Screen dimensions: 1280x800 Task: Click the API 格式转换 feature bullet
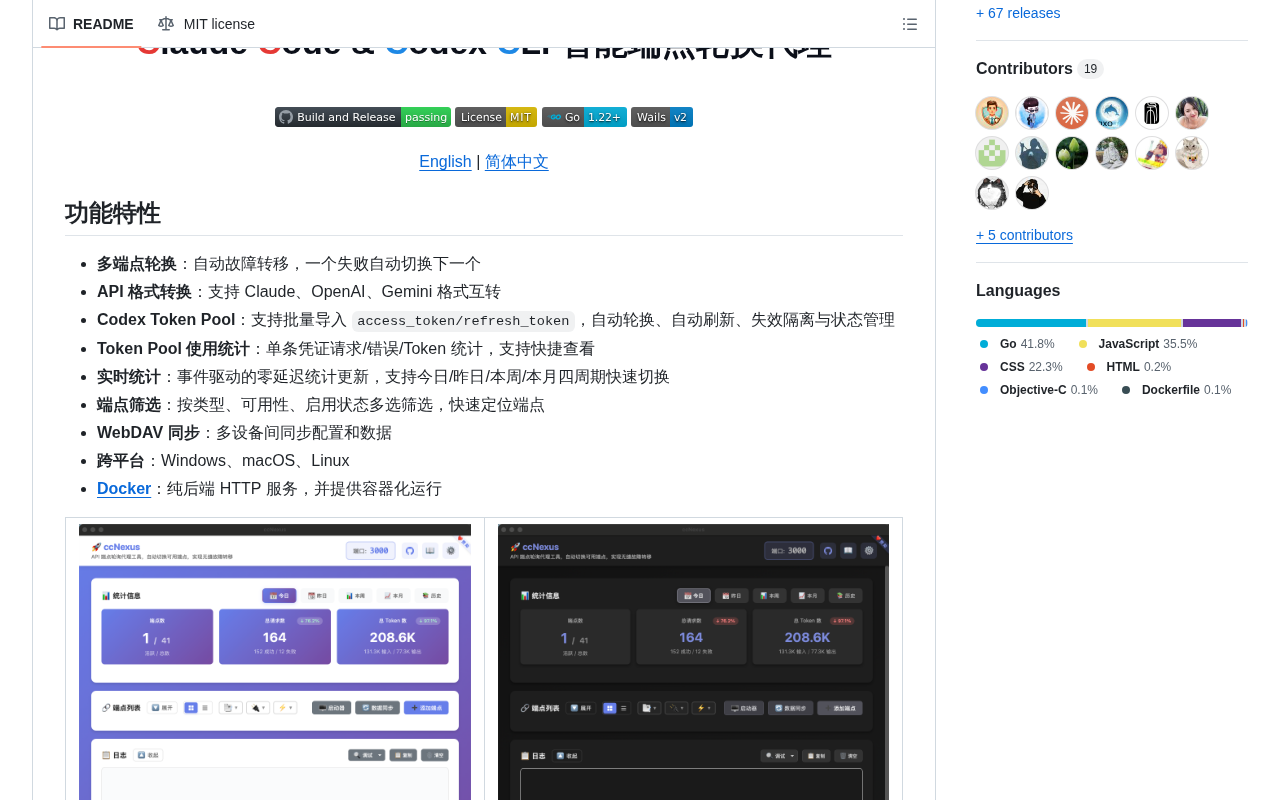pyautogui.click(x=144, y=292)
